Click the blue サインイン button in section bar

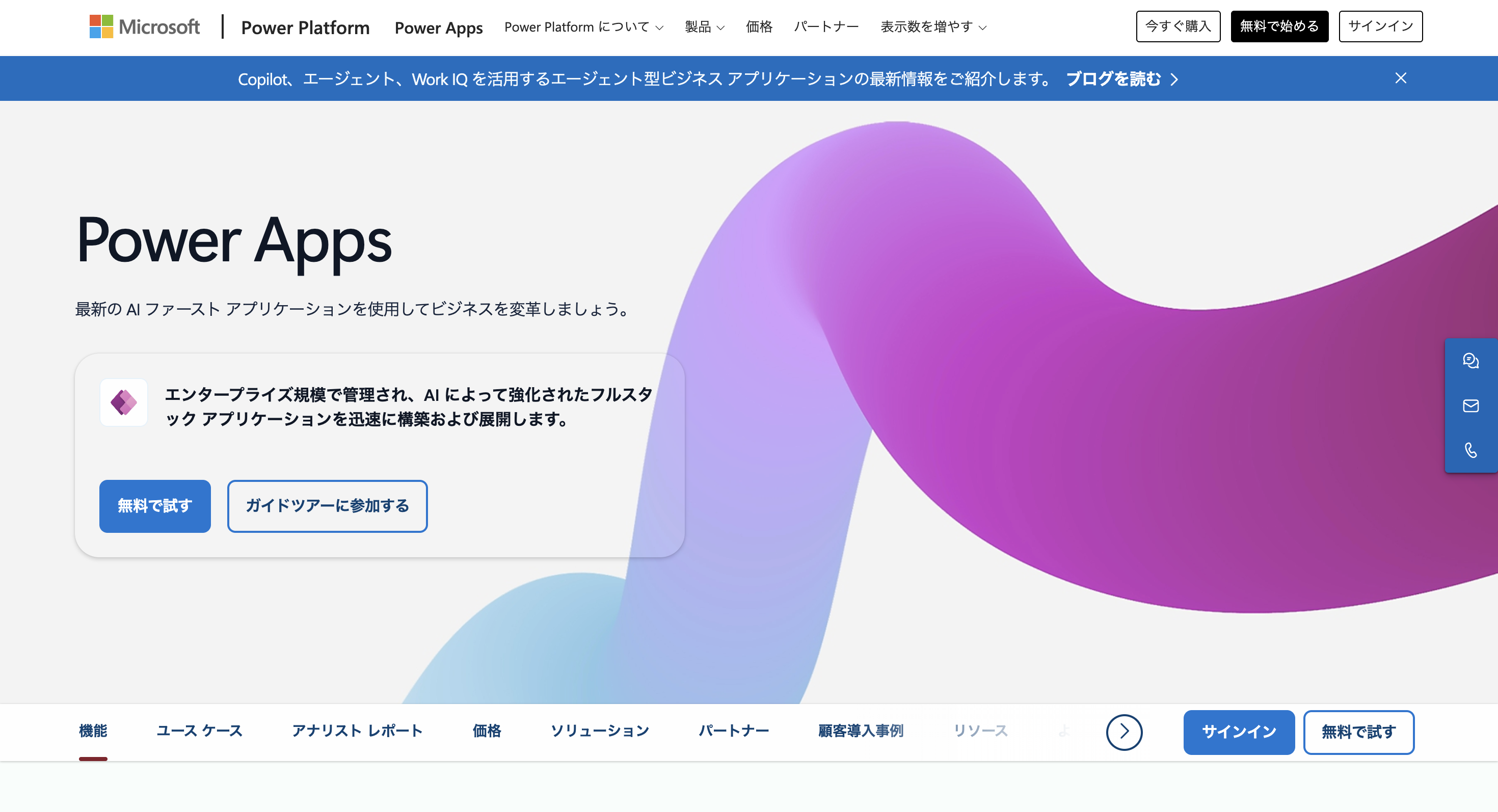(1239, 732)
